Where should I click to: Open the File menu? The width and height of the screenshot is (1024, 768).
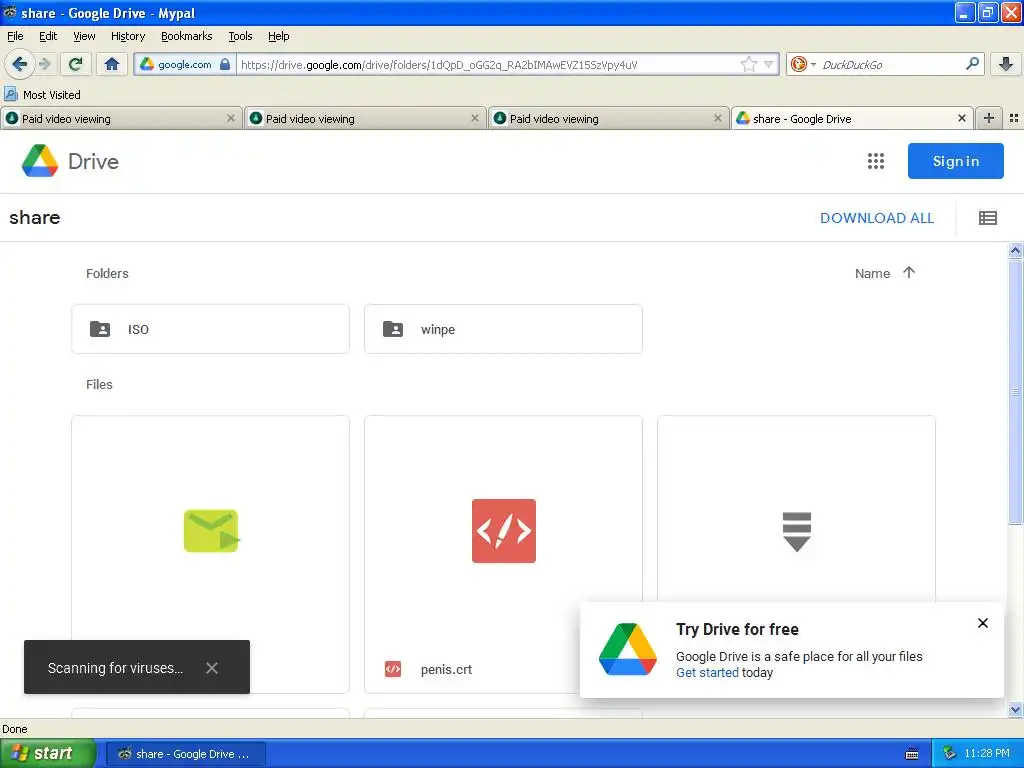tap(15, 36)
